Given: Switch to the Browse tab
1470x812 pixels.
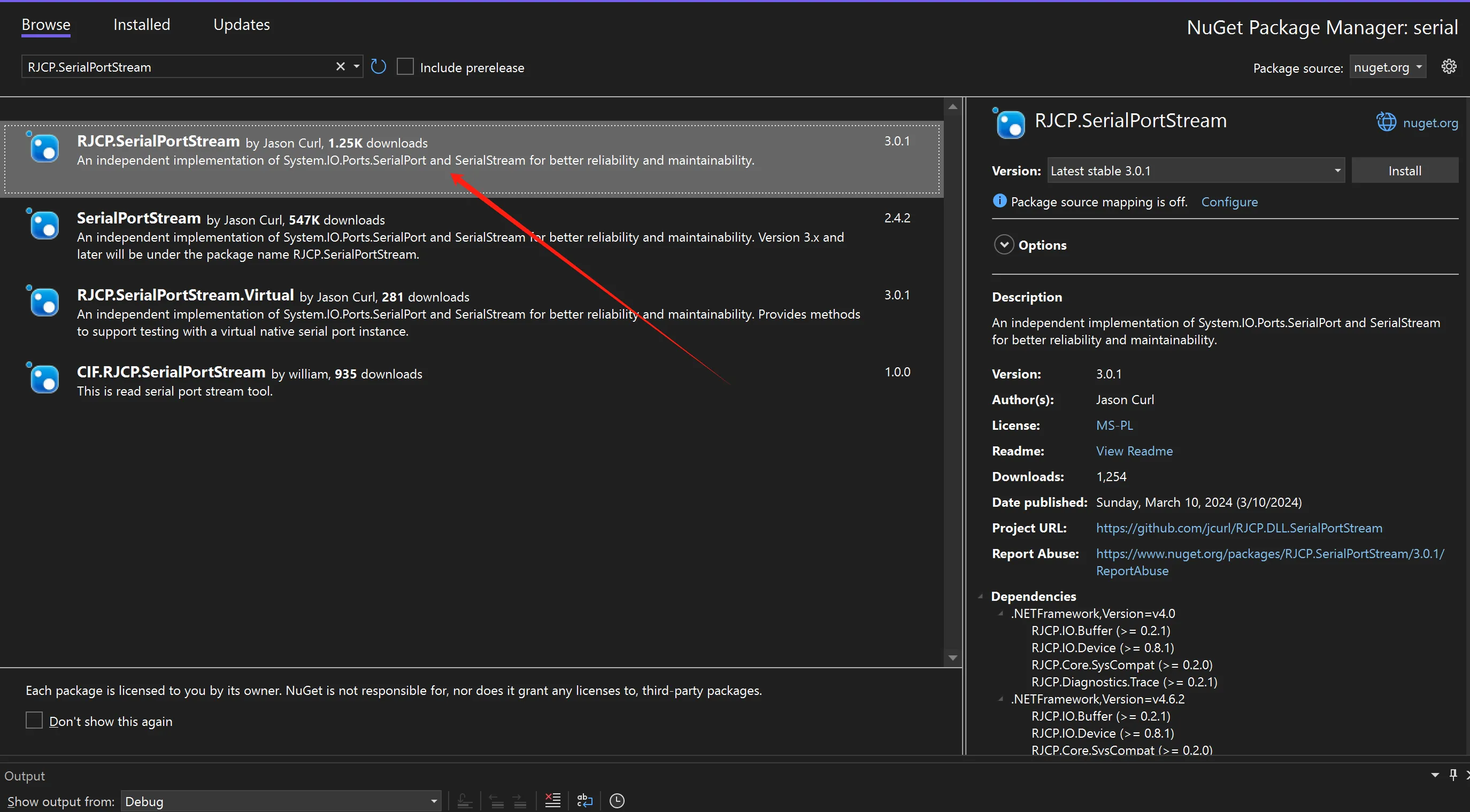Looking at the screenshot, I should pos(45,25).
